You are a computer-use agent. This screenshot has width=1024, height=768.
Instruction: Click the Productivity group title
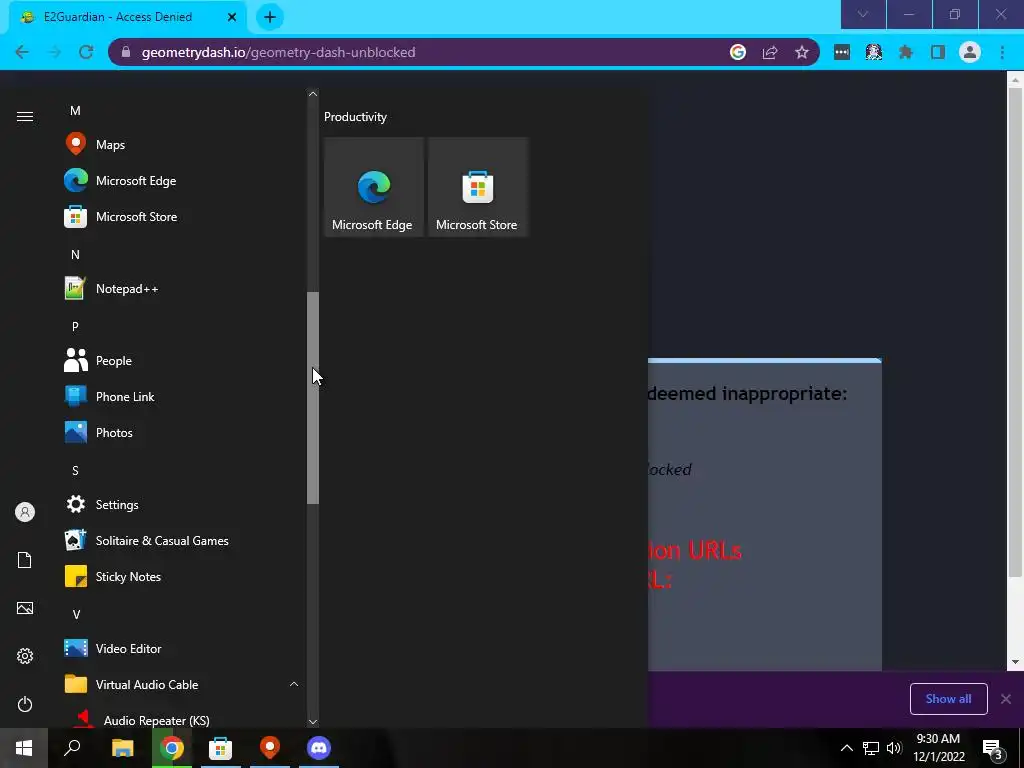click(x=355, y=117)
